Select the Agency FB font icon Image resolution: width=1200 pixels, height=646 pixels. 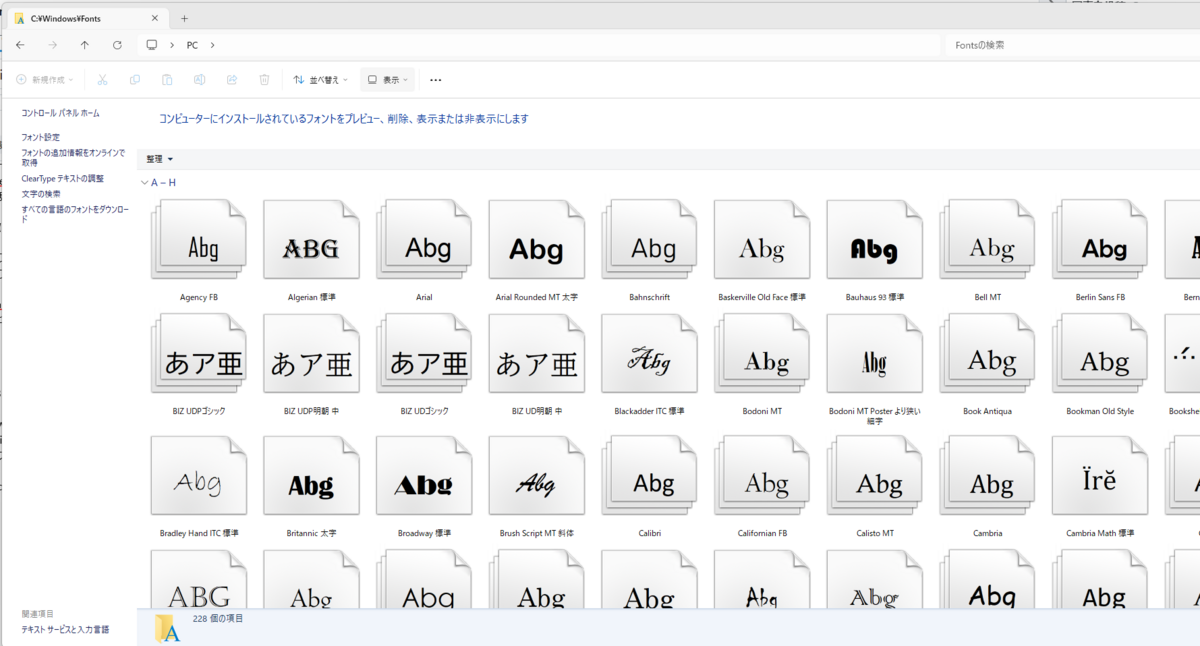coord(199,241)
